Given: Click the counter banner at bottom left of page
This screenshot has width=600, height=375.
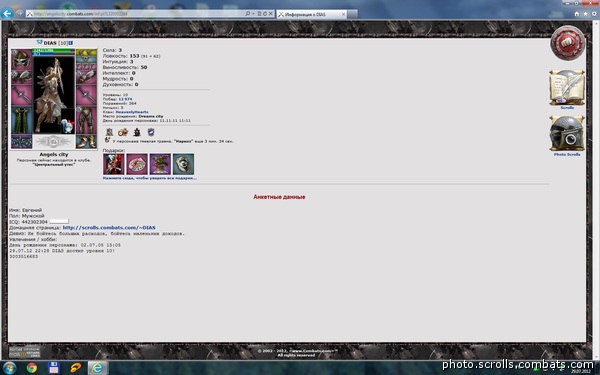Looking at the screenshot, I should (24, 352).
